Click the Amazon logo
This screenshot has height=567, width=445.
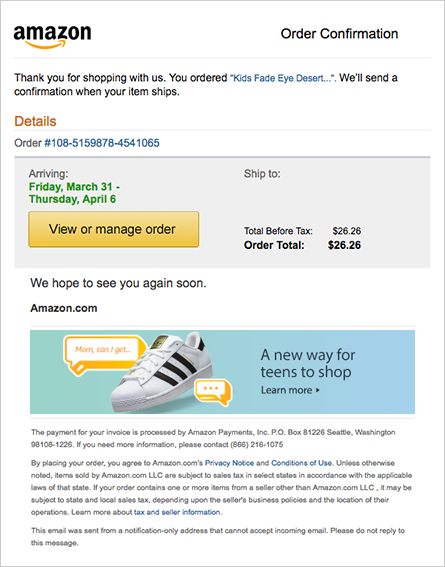(x=52, y=37)
